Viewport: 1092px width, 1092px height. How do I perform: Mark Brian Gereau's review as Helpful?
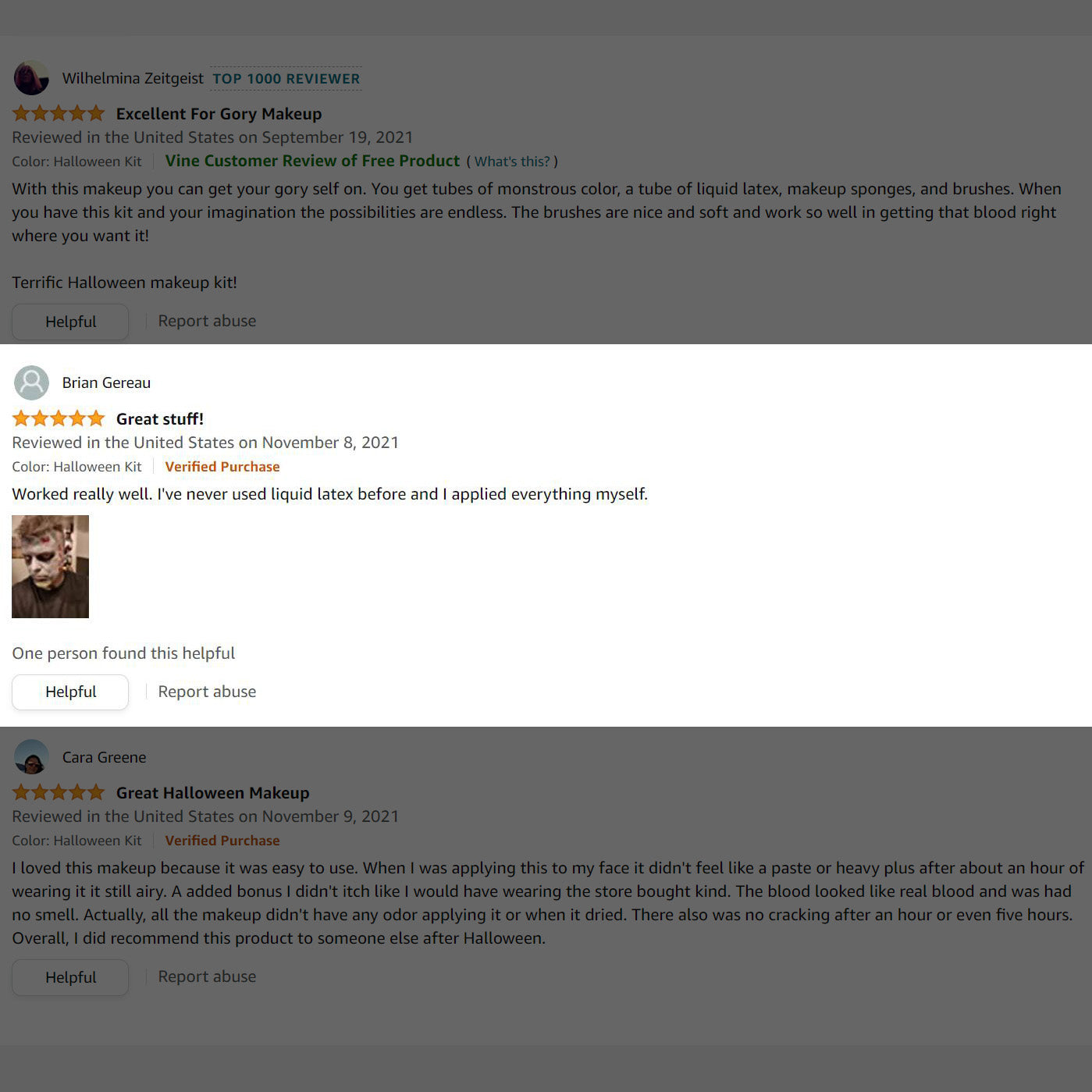click(x=70, y=692)
